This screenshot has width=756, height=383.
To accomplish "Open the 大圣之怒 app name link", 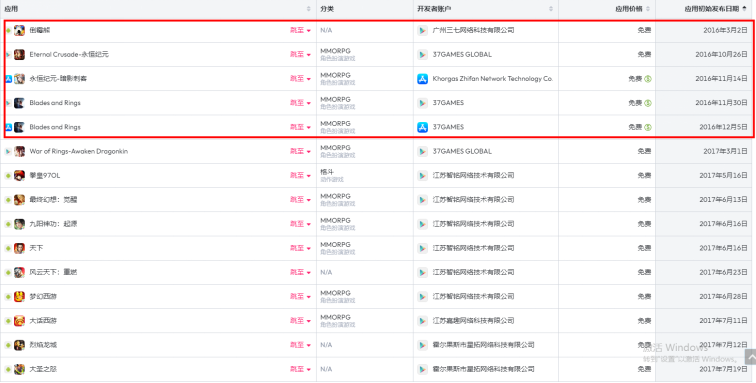I will point(43,369).
